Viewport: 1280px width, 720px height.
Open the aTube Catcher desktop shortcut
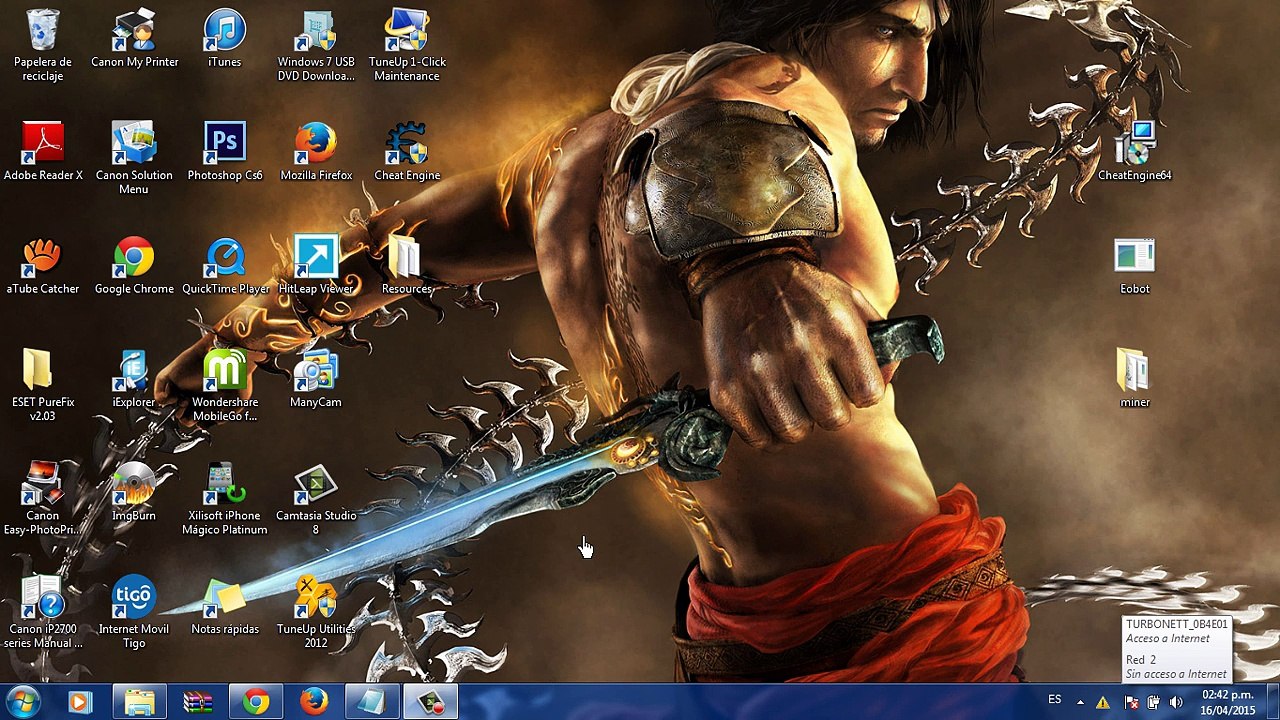click(x=43, y=266)
